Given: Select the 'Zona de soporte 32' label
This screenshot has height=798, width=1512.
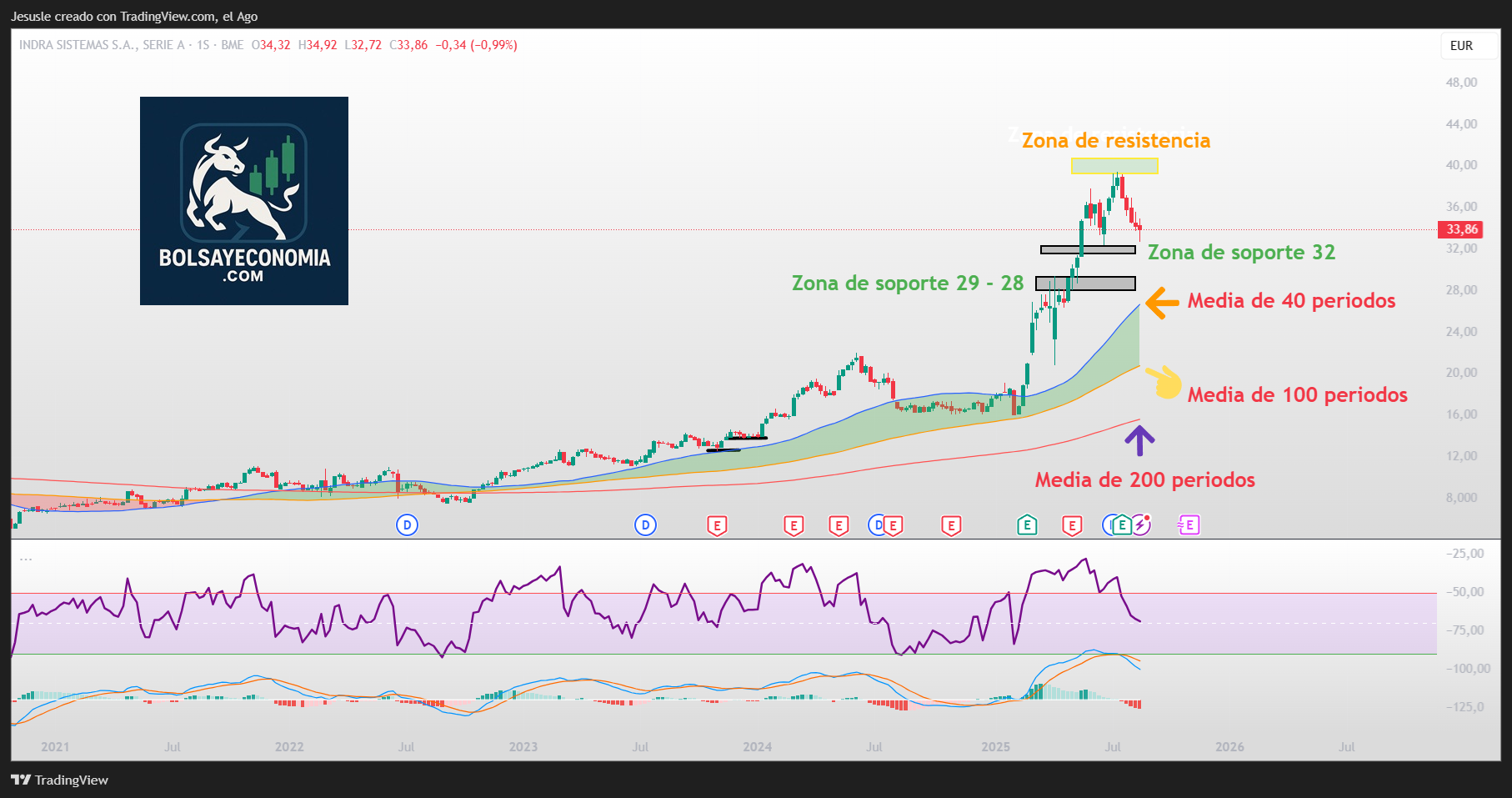Looking at the screenshot, I should [x=1241, y=253].
